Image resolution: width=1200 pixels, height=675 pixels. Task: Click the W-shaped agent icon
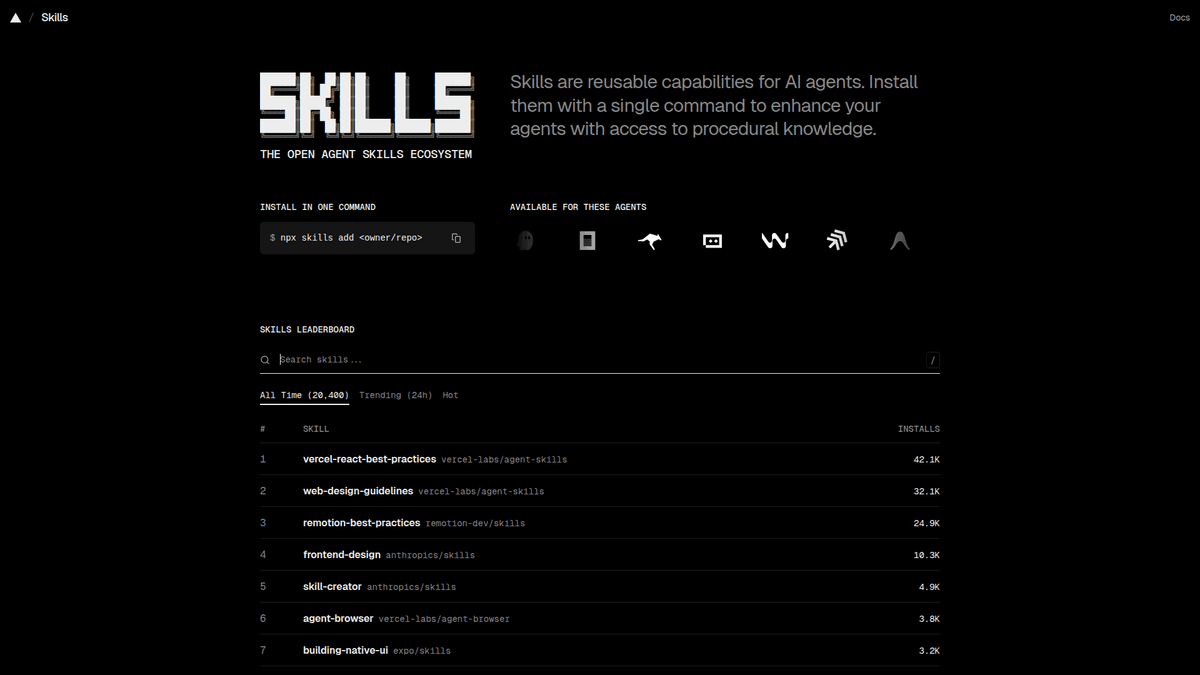(774, 240)
